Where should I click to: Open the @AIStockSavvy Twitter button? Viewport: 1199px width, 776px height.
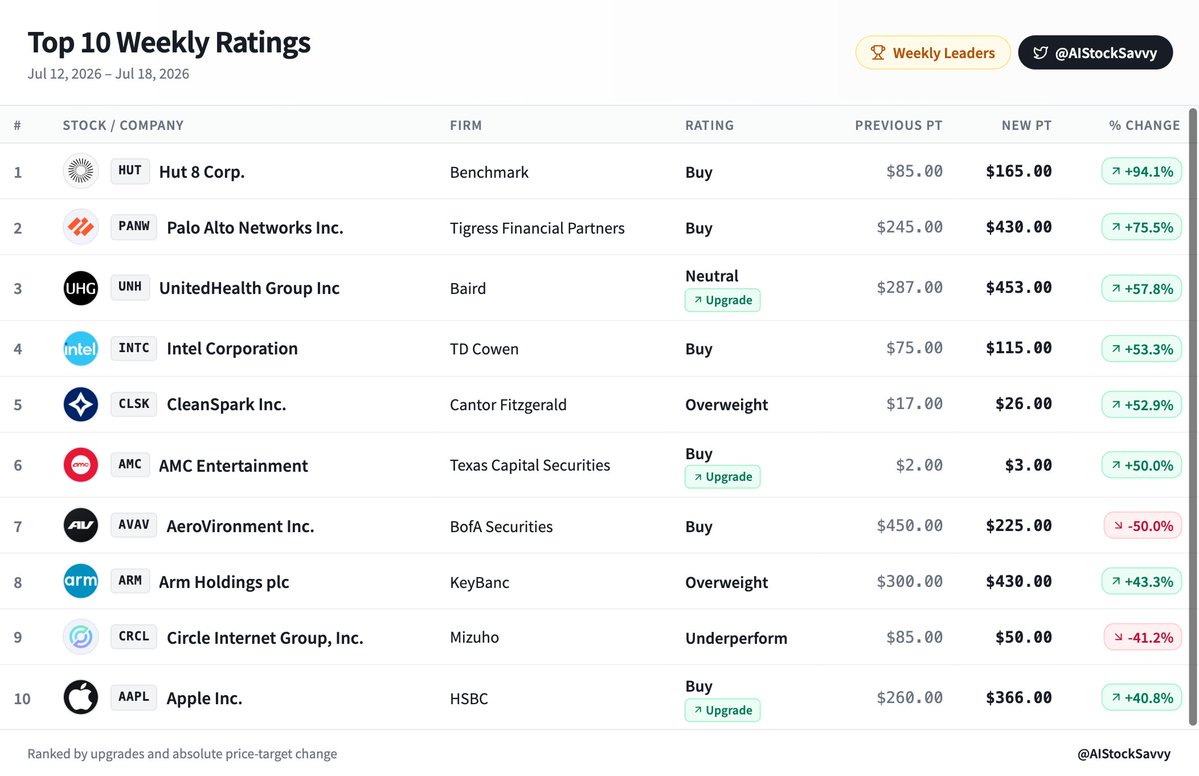pyautogui.click(x=1095, y=53)
